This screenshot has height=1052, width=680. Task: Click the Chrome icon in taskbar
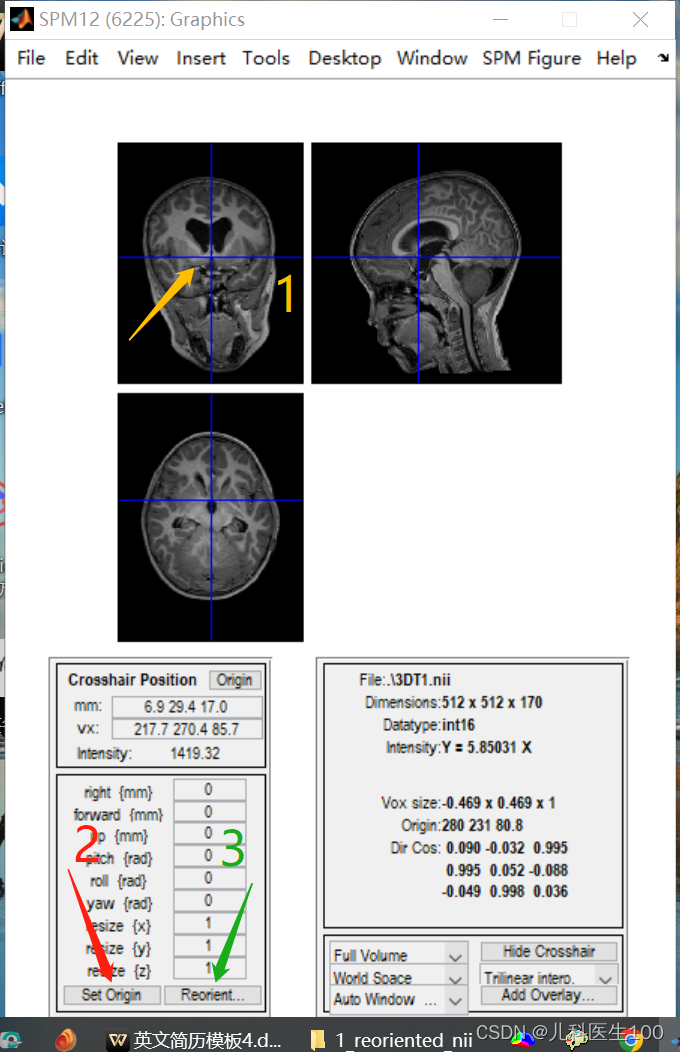pyautogui.click(x=629, y=1041)
